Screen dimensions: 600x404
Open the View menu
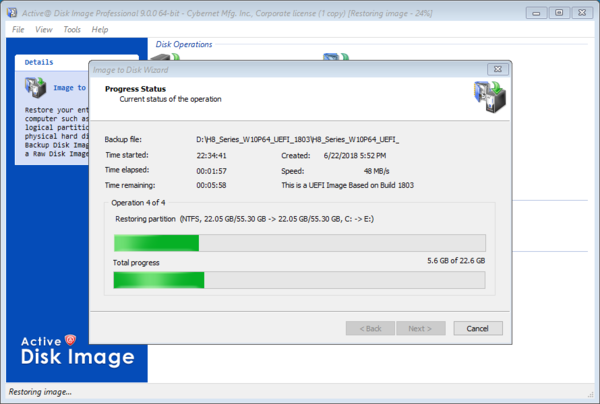(44, 30)
